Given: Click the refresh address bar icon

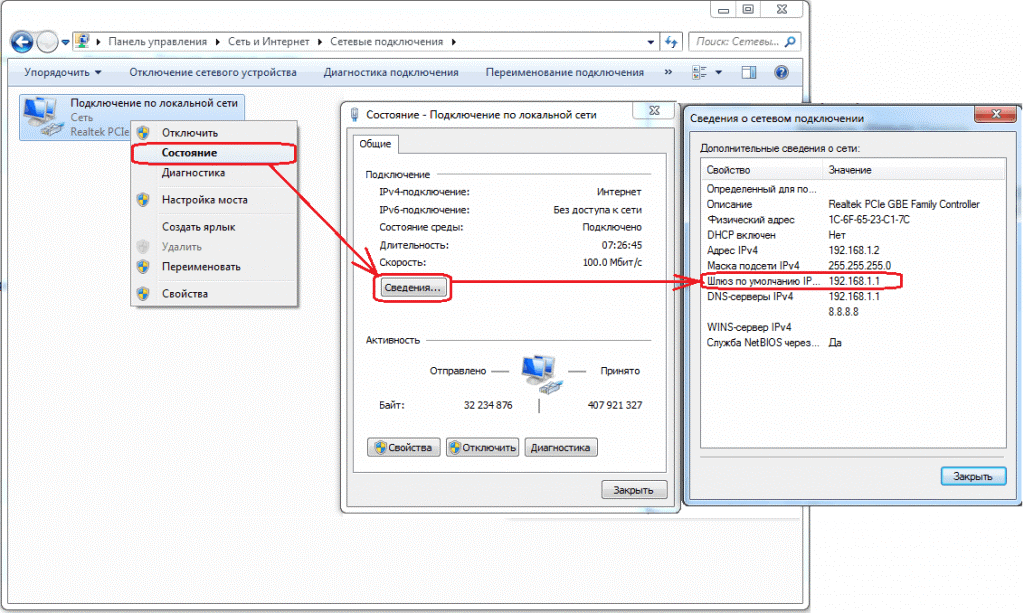Looking at the screenshot, I should 673,42.
